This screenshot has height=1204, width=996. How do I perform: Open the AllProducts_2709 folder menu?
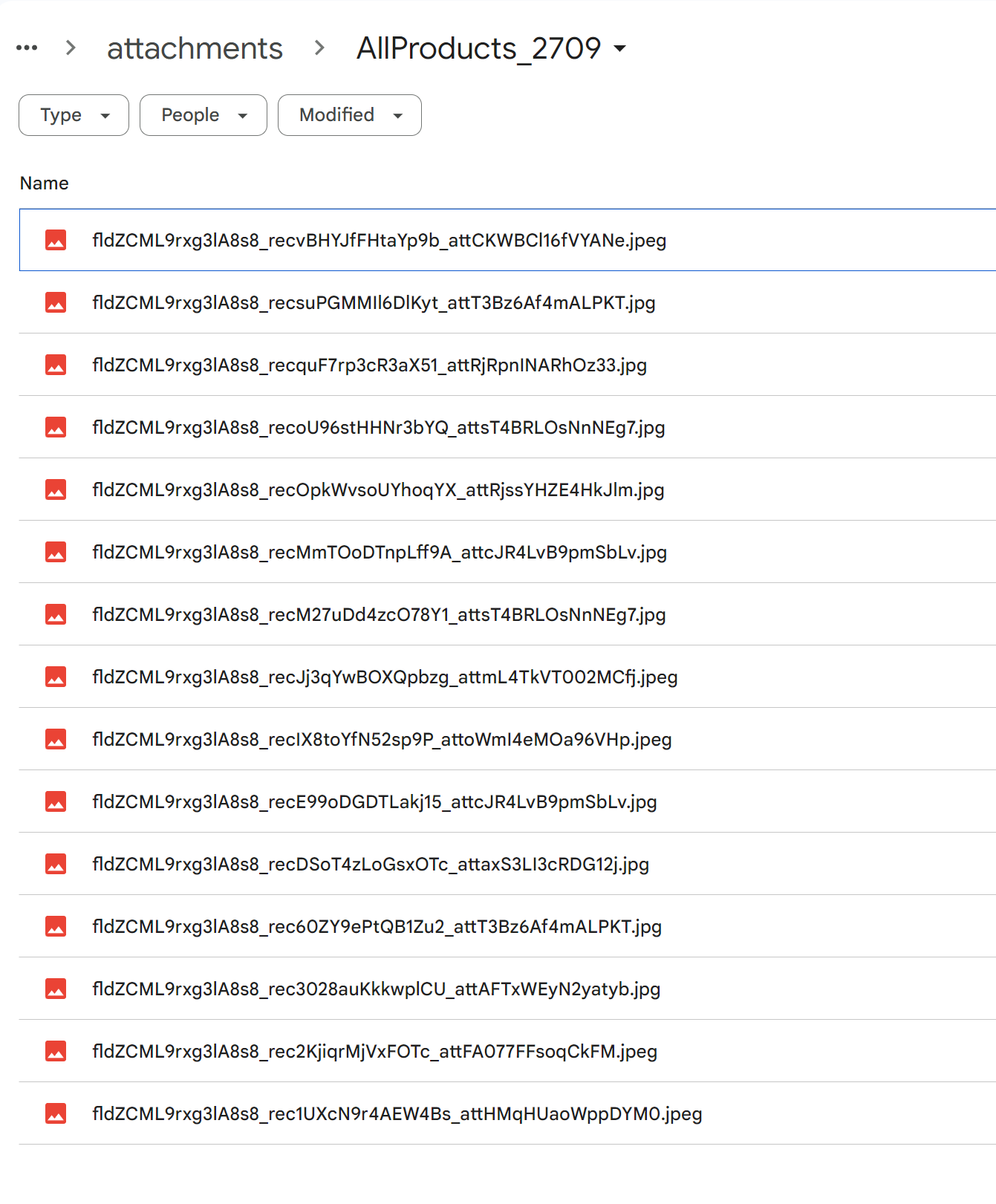[x=491, y=49]
